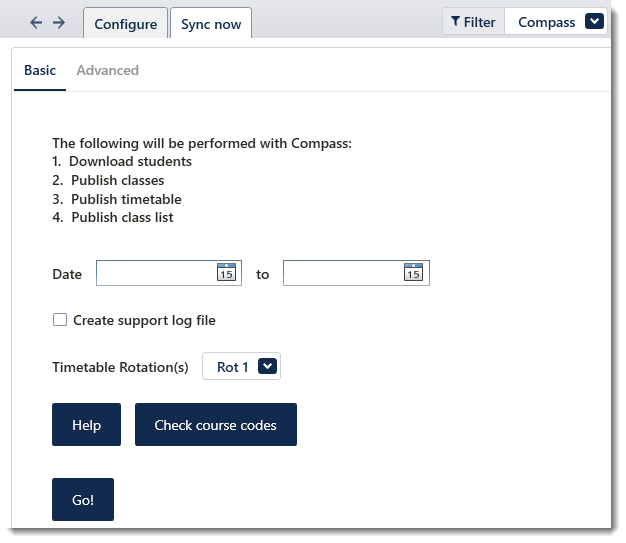Open the end date calendar picker
This screenshot has height=543, width=626.
(413, 272)
